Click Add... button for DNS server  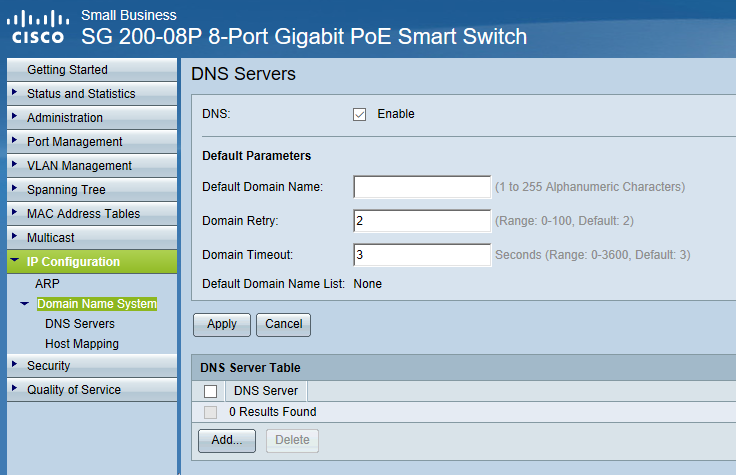pyautogui.click(x=227, y=441)
